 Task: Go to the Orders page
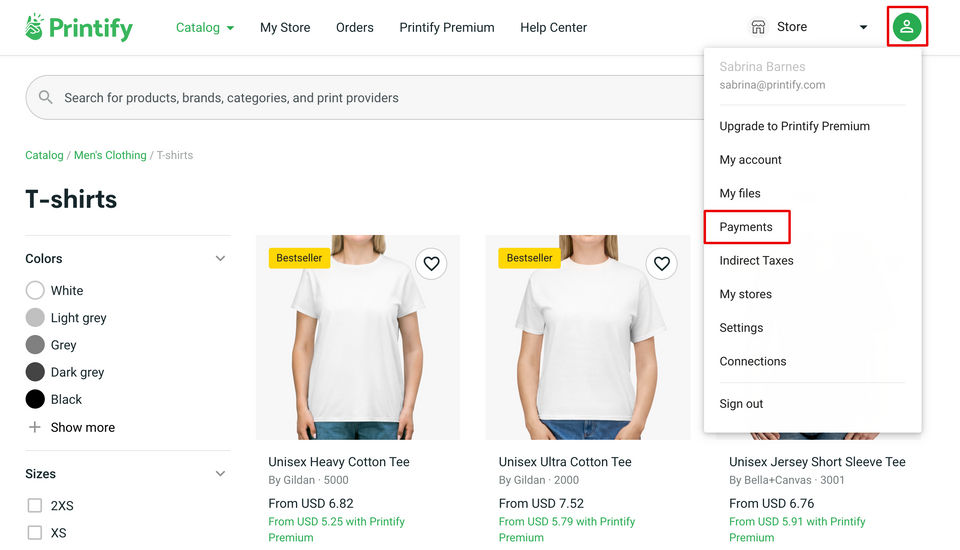point(354,28)
